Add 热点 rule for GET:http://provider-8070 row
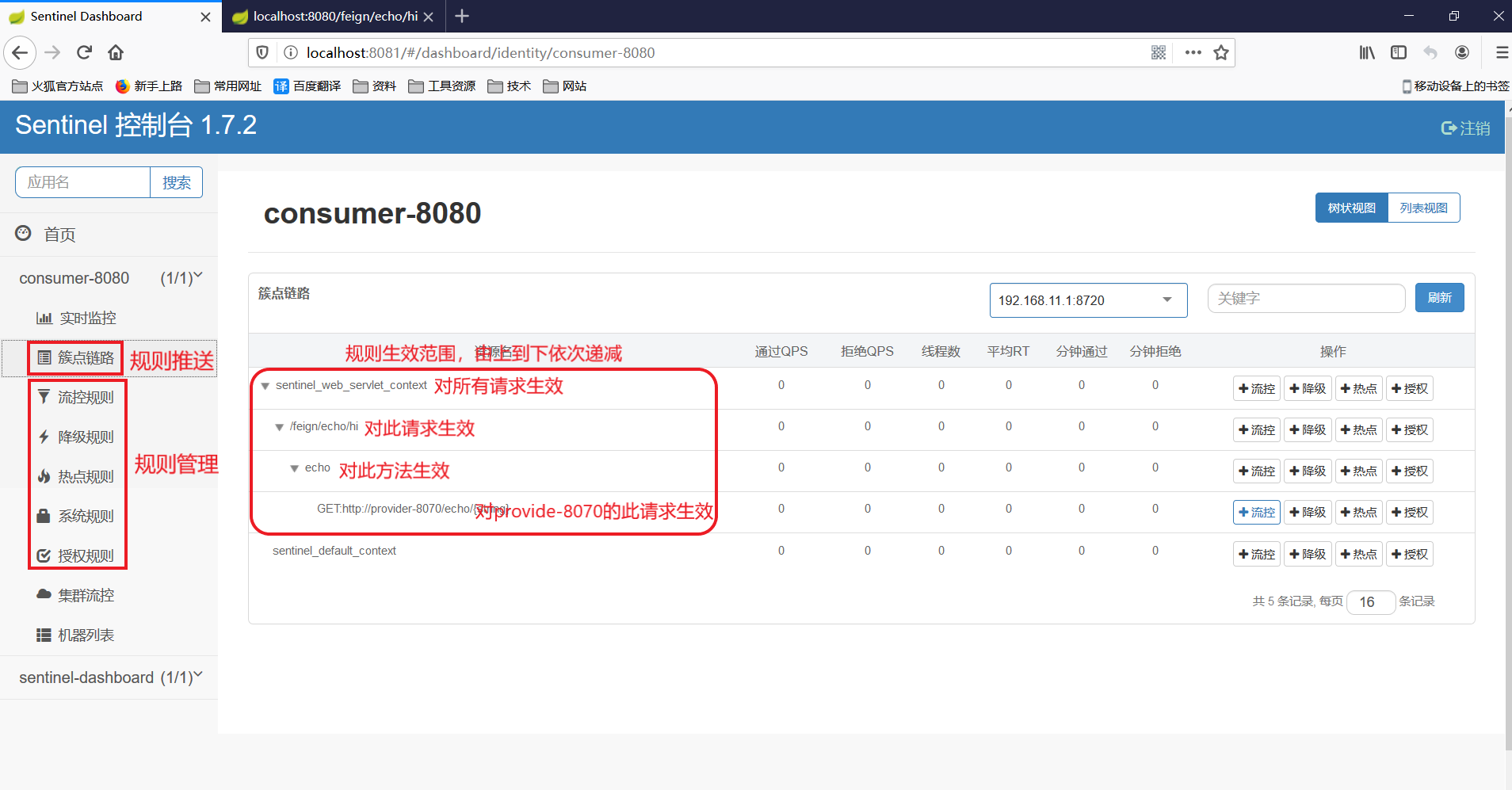Viewport: 1512px width, 790px height. pyautogui.click(x=1359, y=512)
